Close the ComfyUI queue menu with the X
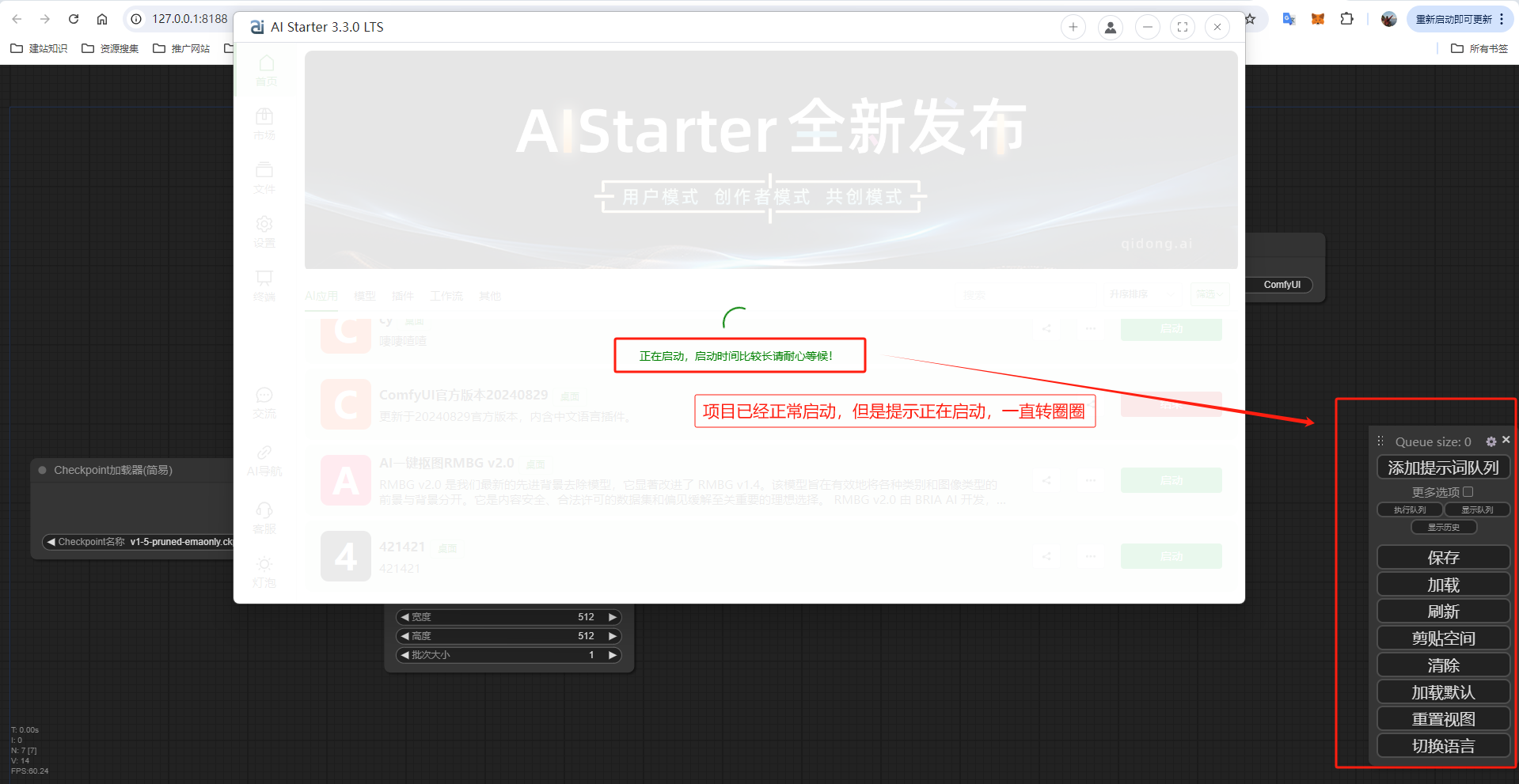 pyautogui.click(x=1506, y=440)
